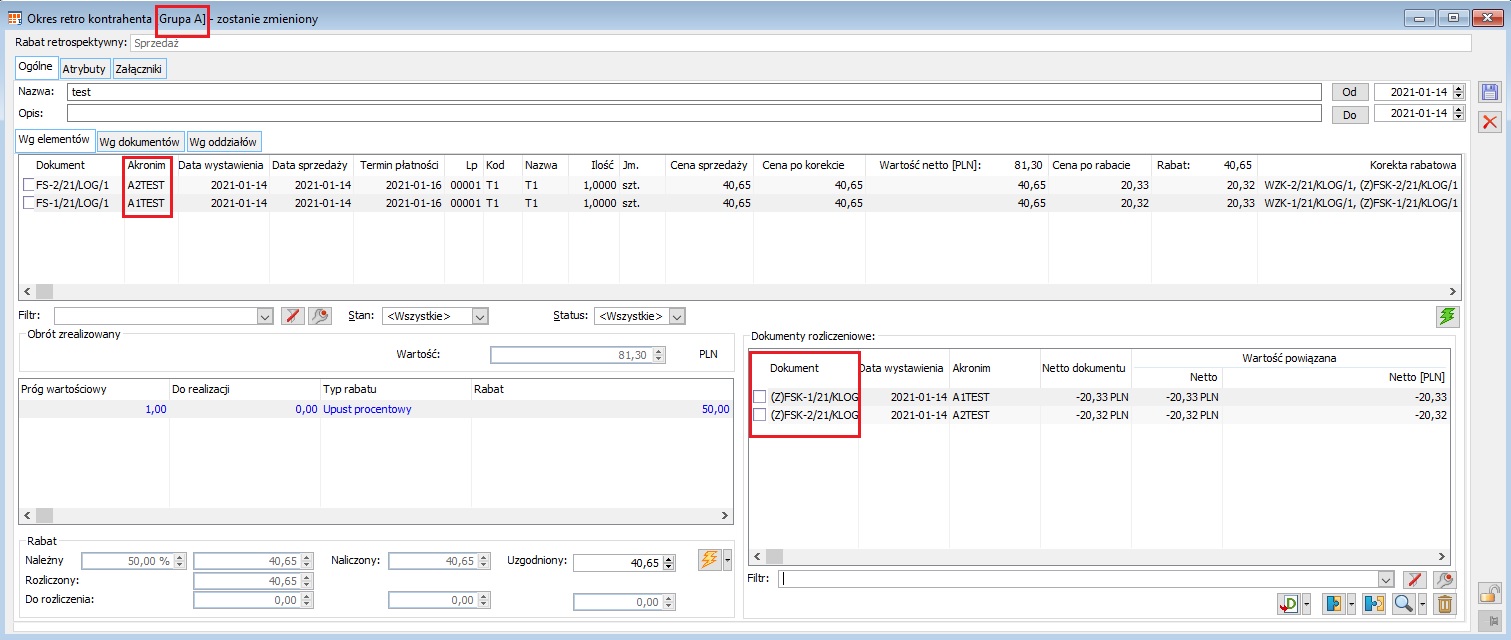Click the window app icon in title bar
The height and width of the screenshot is (640, 1511).
(14, 18)
